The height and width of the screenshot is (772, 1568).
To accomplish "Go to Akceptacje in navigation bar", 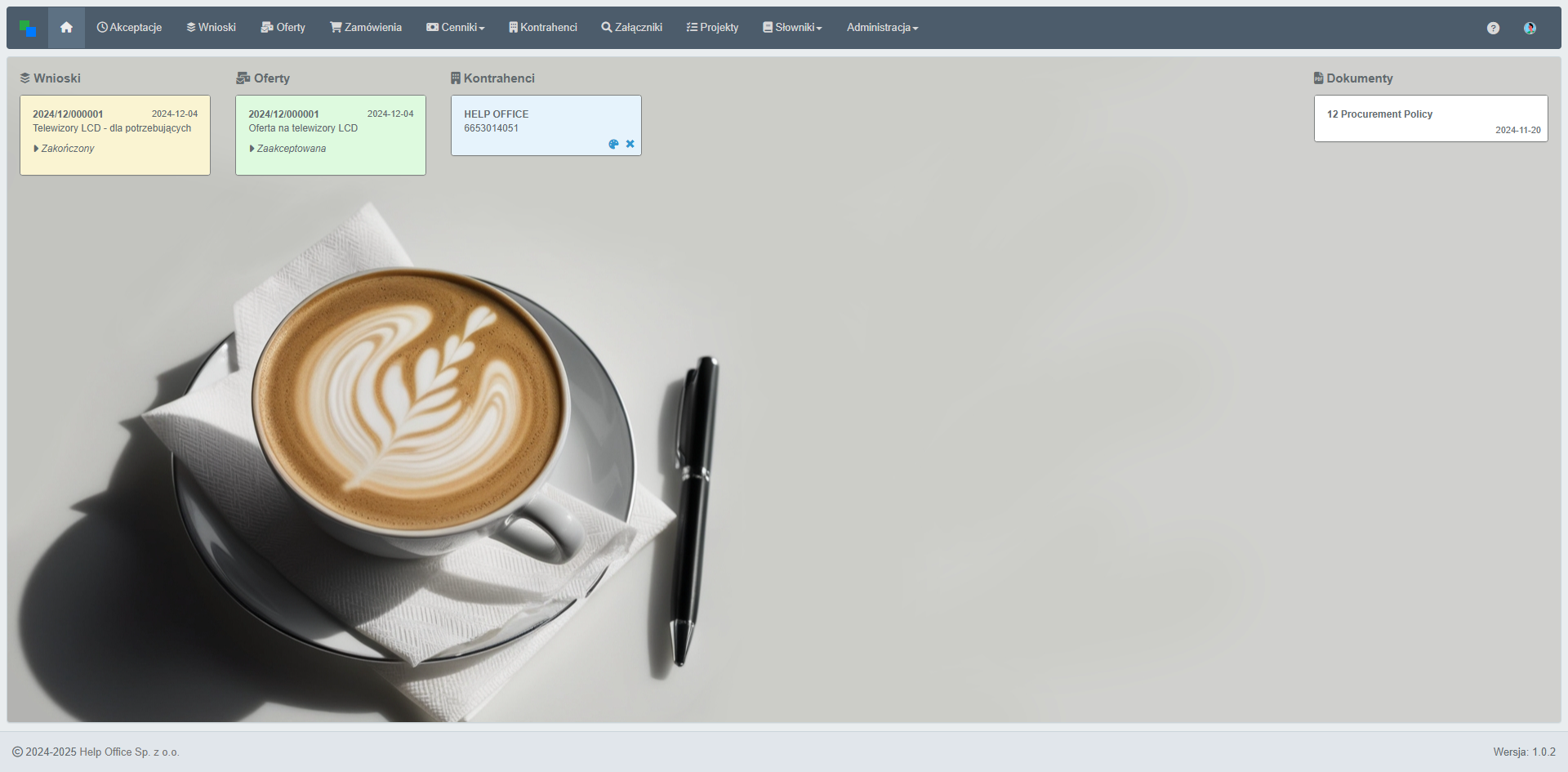I will pyautogui.click(x=129, y=28).
